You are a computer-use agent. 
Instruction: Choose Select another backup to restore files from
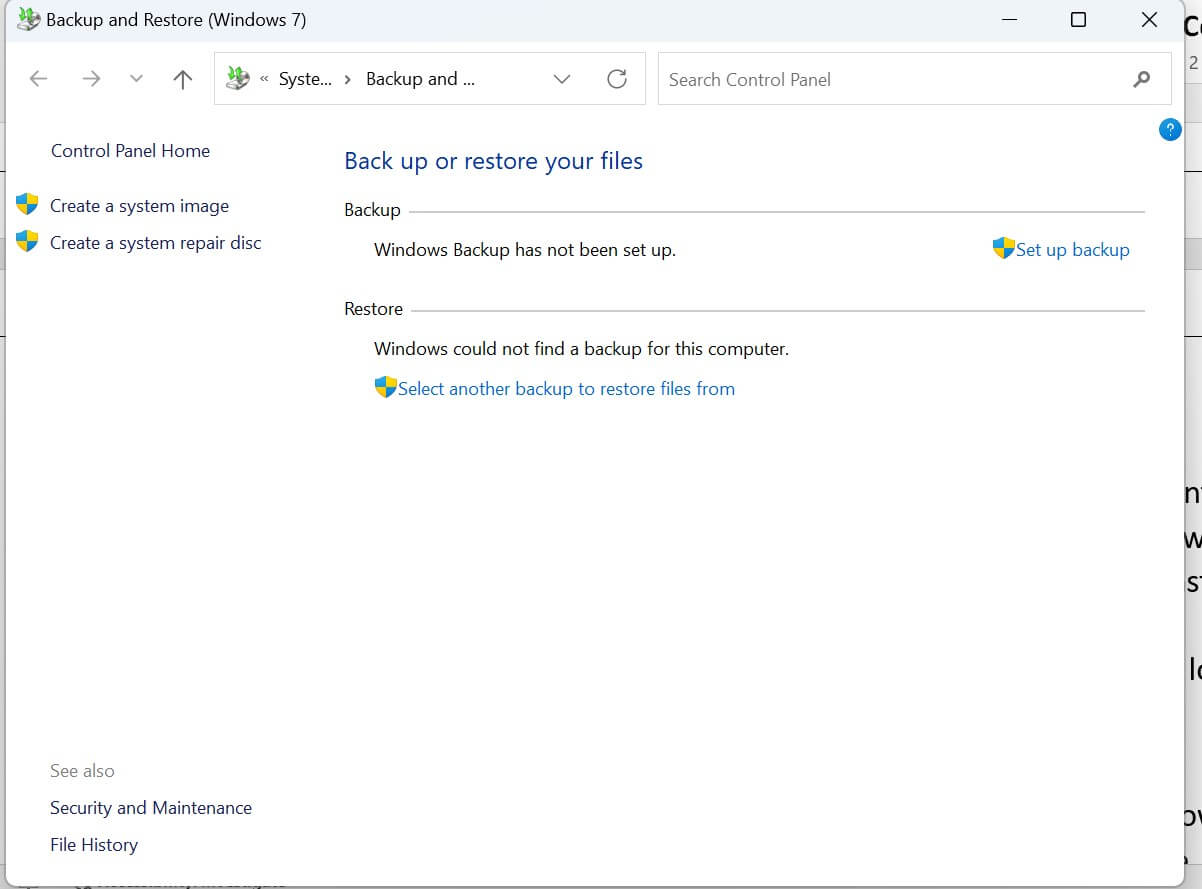click(566, 389)
